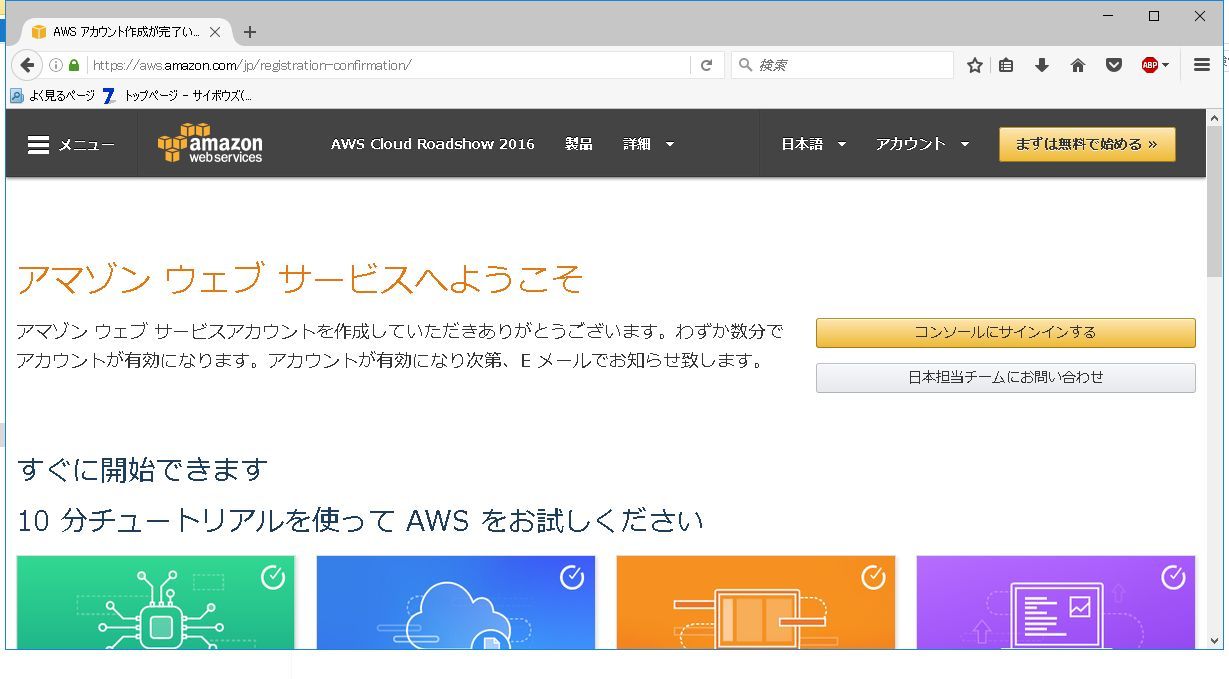Click the scrollbar down arrow
This screenshot has width=1229, height=679.
1214,640
